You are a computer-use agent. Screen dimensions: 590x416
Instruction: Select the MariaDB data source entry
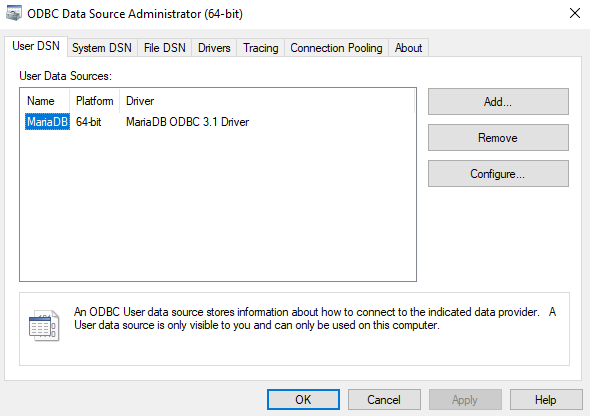pyautogui.click(x=47, y=122)
